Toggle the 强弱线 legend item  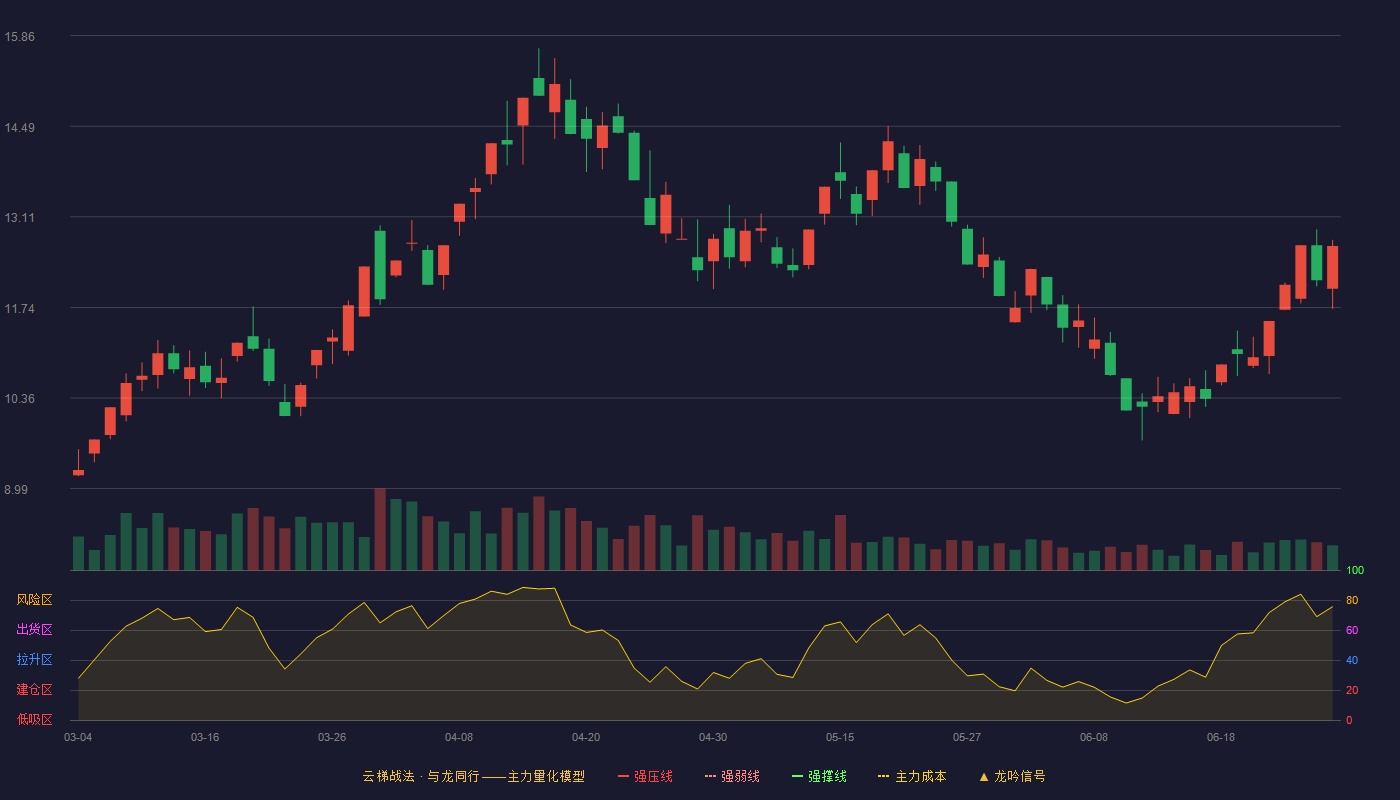coord(732,776)
